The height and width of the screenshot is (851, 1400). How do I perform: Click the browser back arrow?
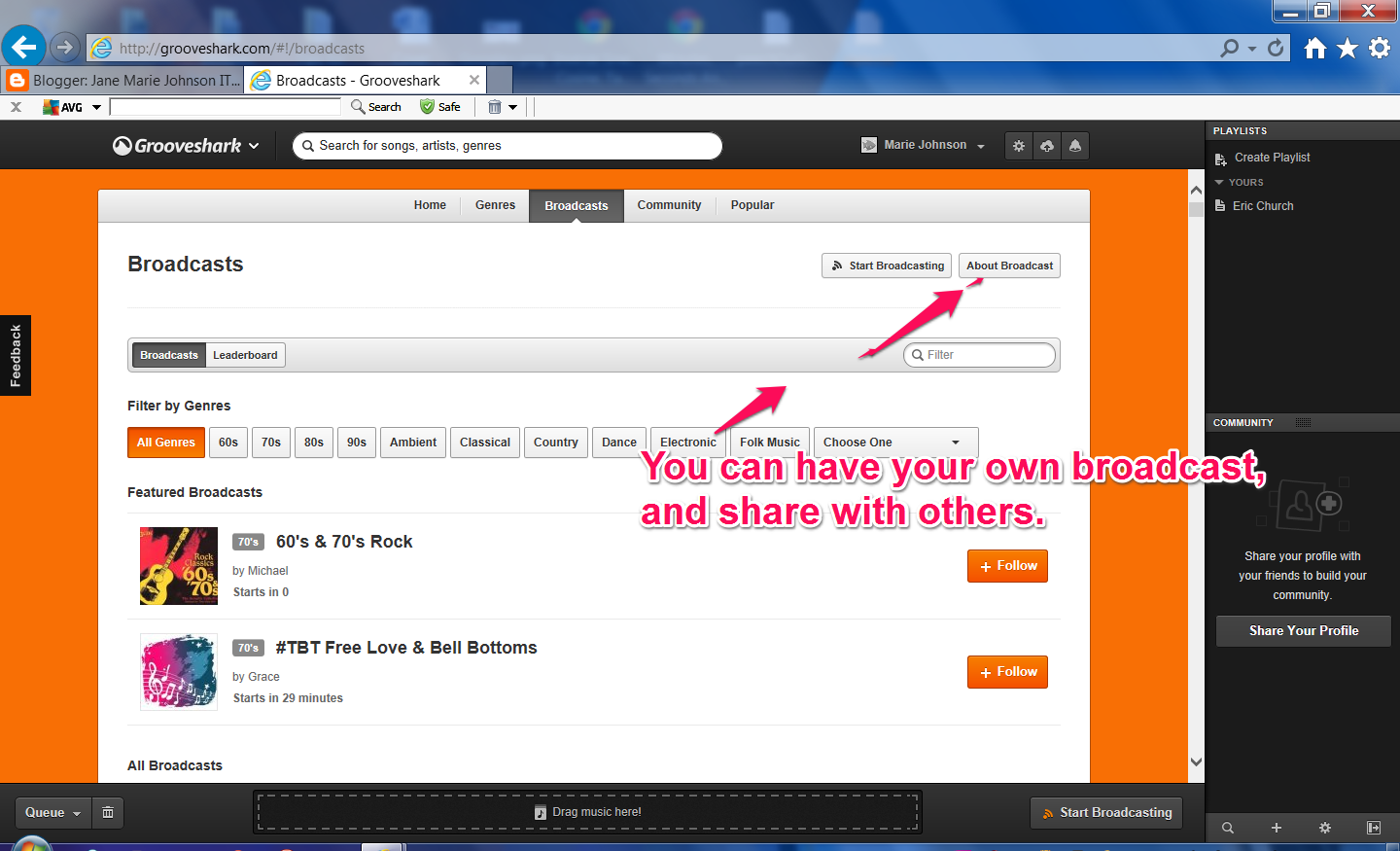click(x=23, y=46)
